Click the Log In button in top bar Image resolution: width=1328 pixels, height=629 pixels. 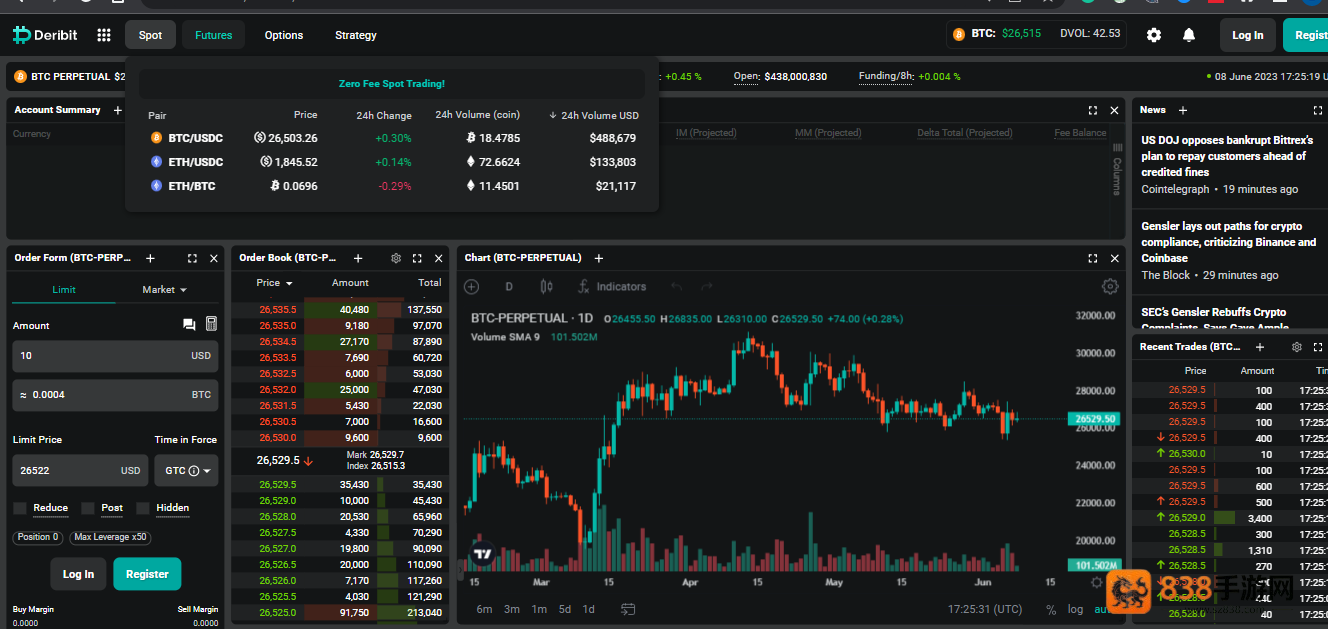point(1247,35)
